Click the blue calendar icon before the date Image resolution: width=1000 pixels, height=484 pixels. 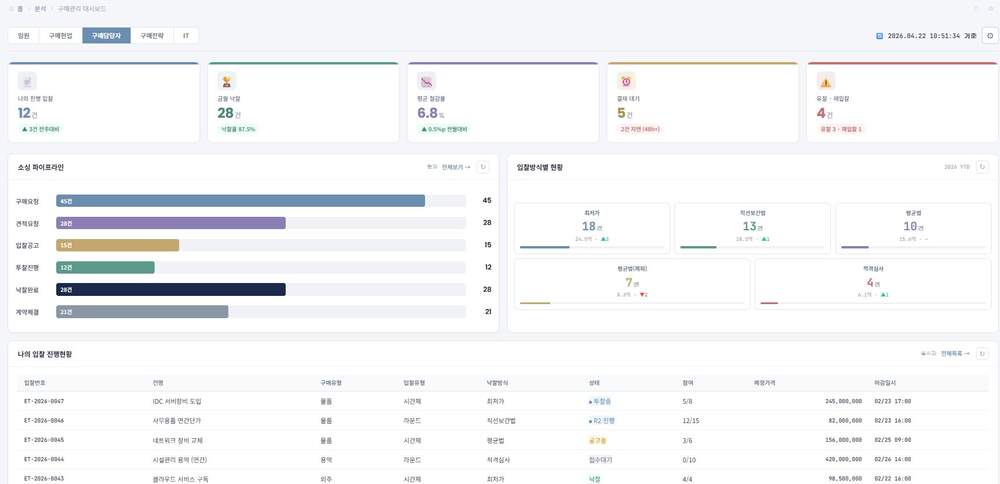(880, 36)
